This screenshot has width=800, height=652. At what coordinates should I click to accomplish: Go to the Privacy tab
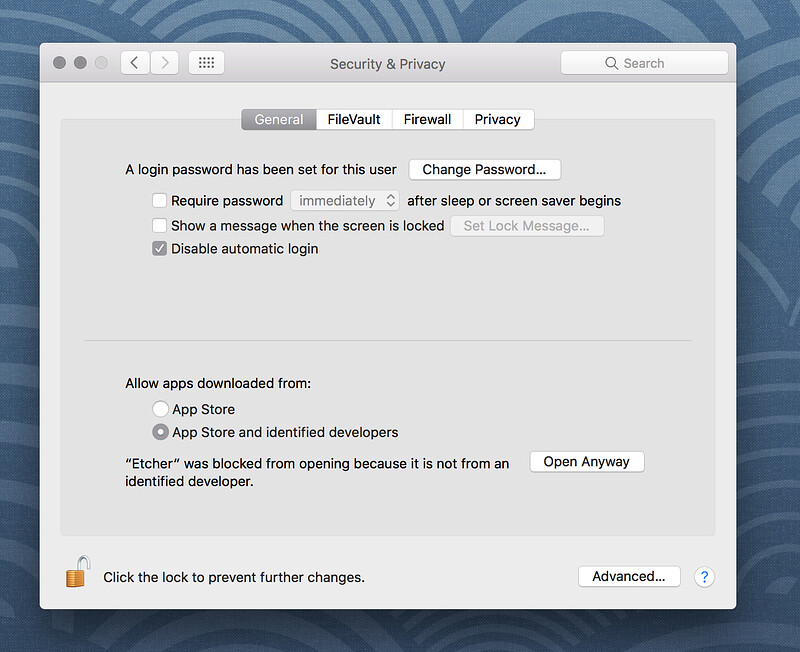pos(498,119)
